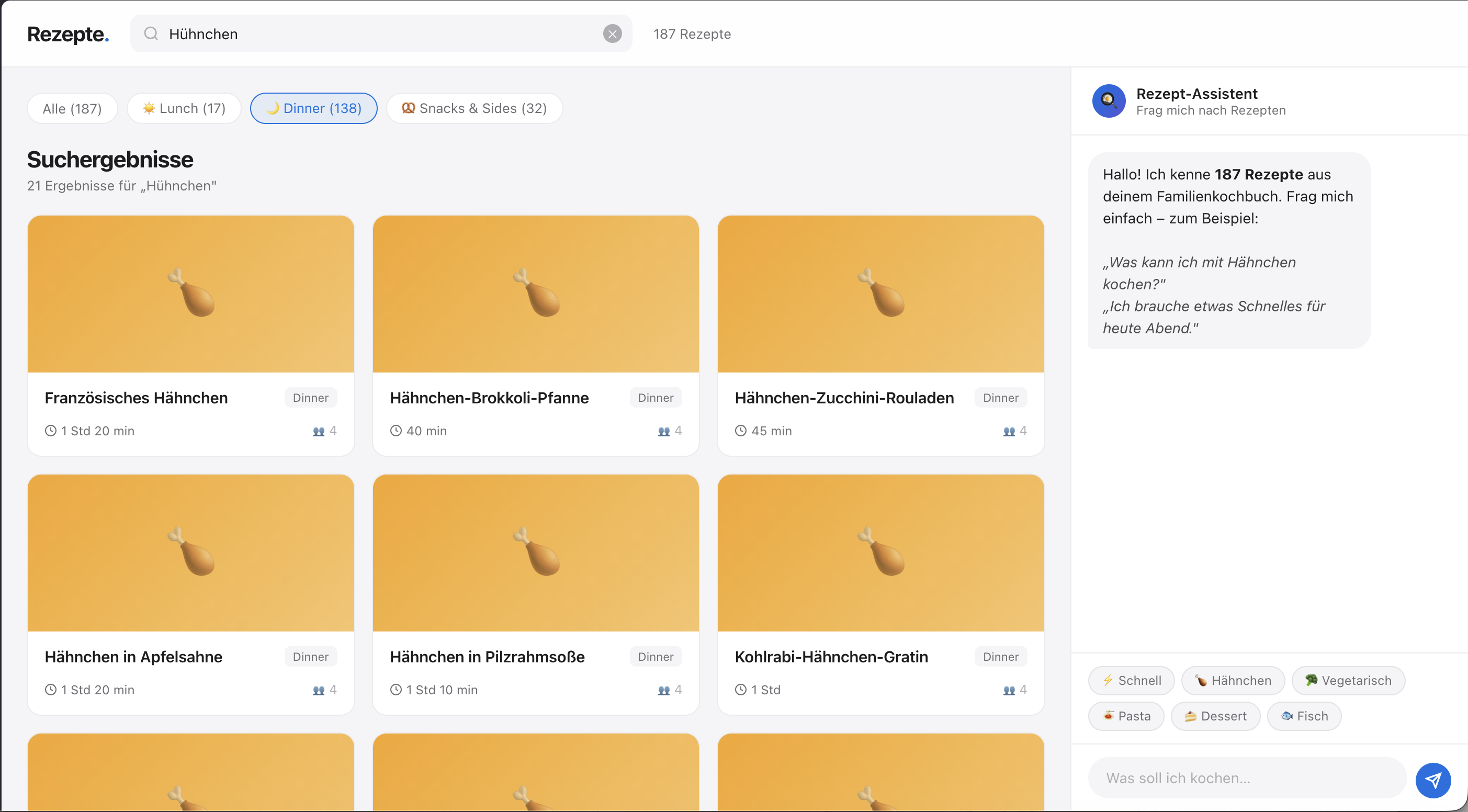1468x812 pixels.
Task: Clear the search with the X icon
Action: pyautogui.click(x=612, y=34)
